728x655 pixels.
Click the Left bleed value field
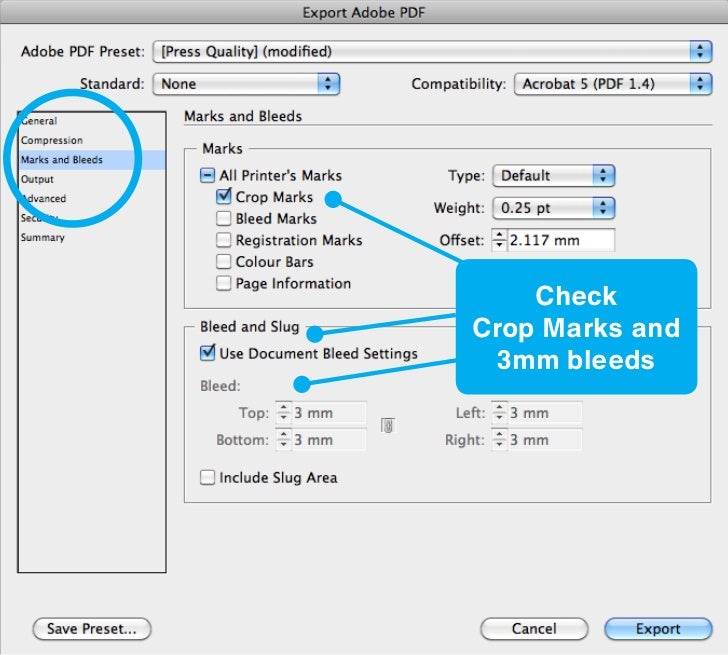(545, 413)
